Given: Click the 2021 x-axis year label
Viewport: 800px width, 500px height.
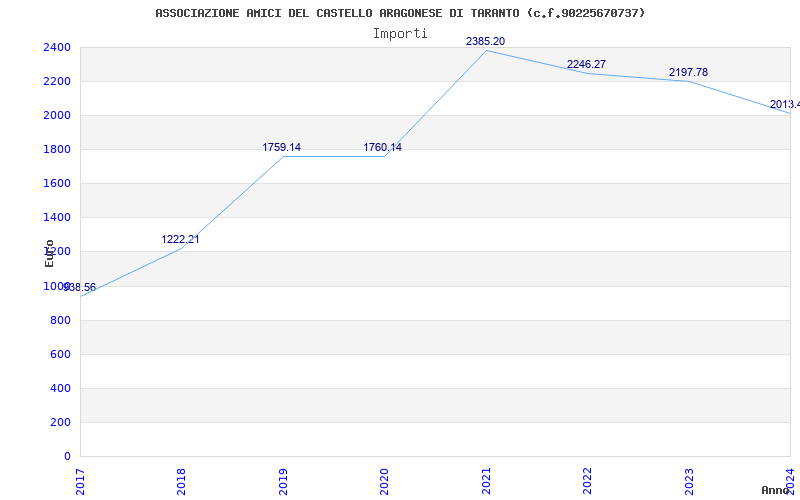Looking at the screenshot, I should 486,481.
